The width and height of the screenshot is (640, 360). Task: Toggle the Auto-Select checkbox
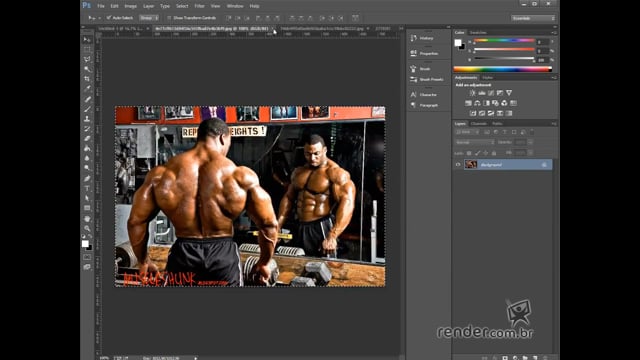tap(109, 18)
